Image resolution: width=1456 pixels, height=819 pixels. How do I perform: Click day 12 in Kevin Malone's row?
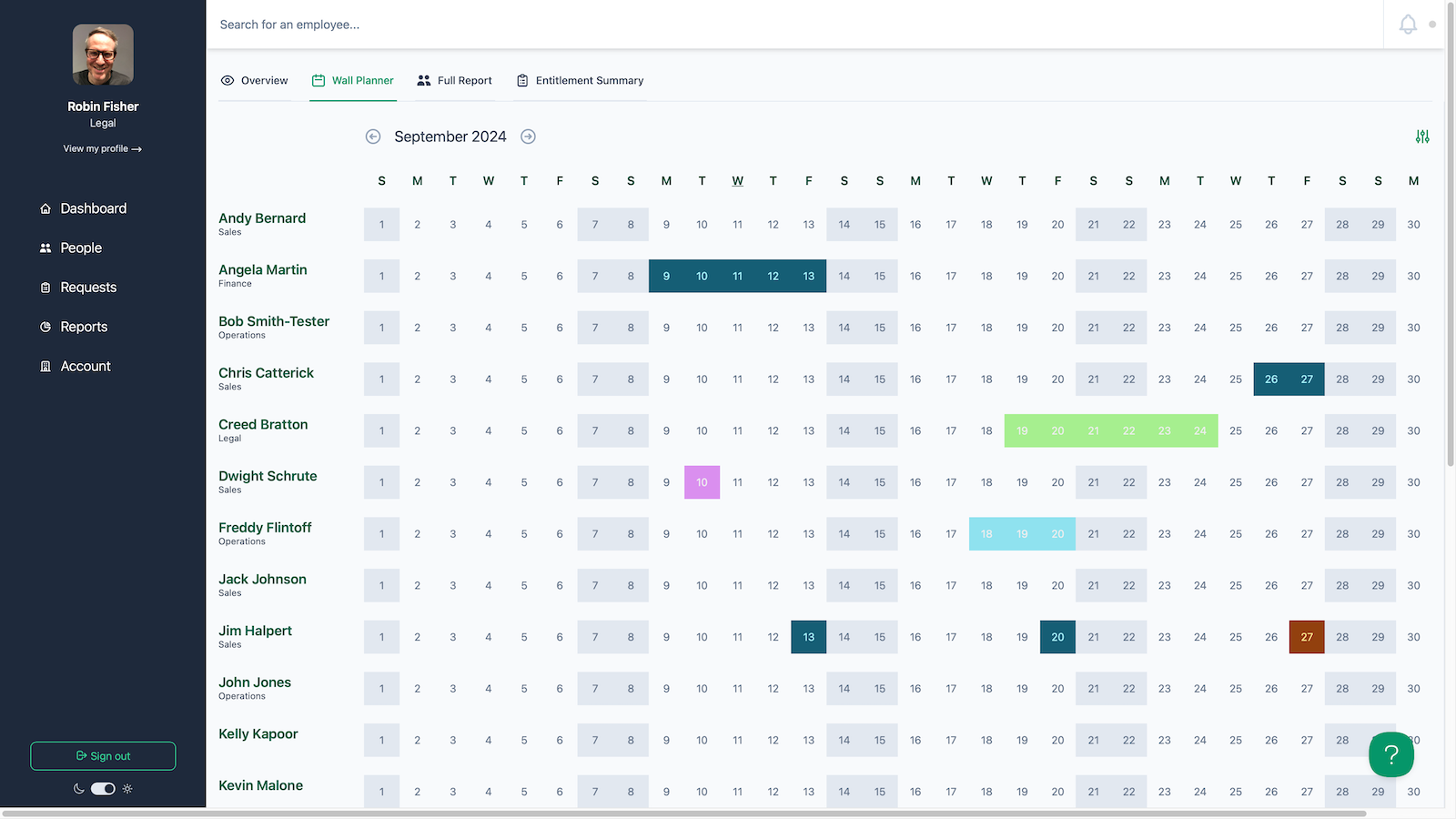(x=773, y=792)
